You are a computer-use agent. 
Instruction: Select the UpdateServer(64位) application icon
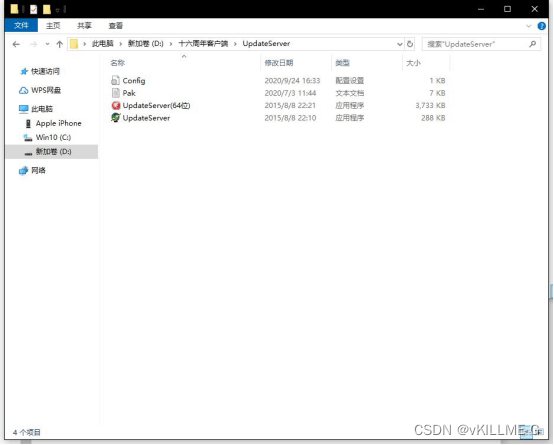coord(116,105)
